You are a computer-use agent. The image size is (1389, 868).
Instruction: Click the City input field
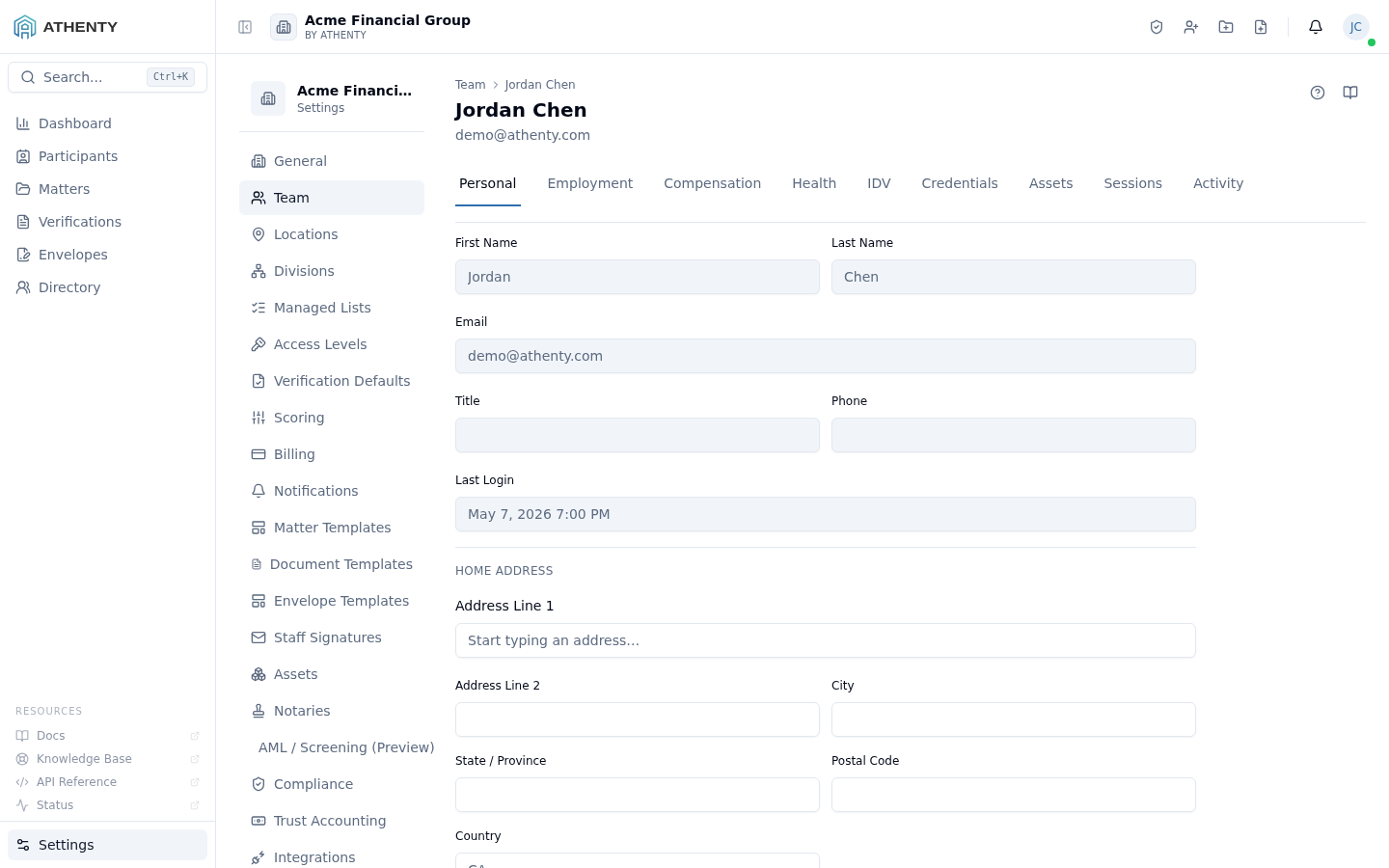[x=1014, y=719]
